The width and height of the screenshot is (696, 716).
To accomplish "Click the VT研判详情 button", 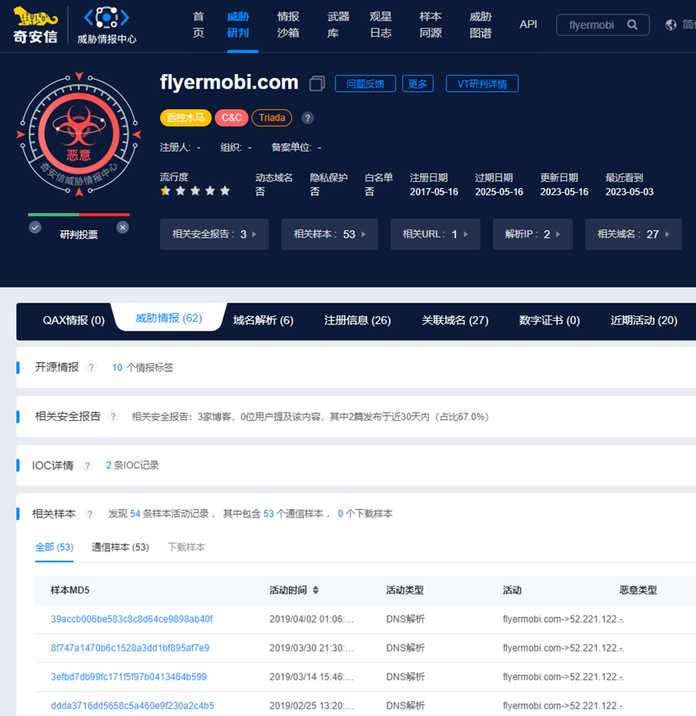I will 482,84.
